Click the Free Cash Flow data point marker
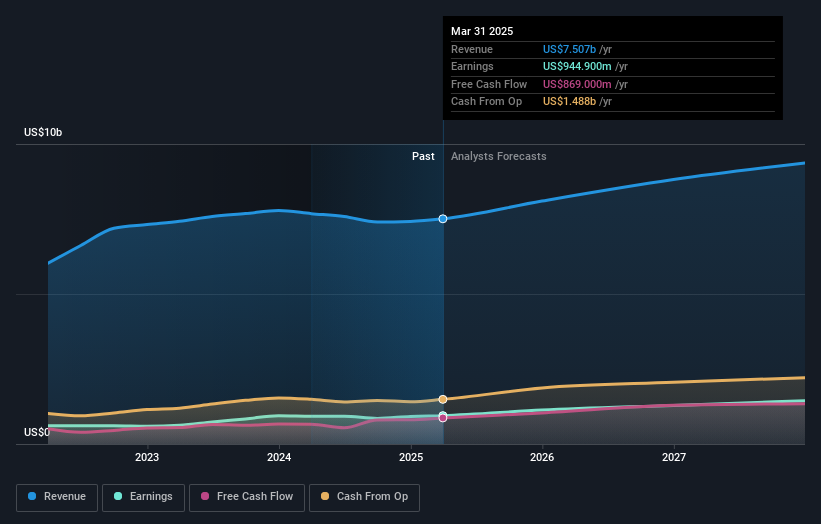 pyautogui.click(x=443, y=418)
